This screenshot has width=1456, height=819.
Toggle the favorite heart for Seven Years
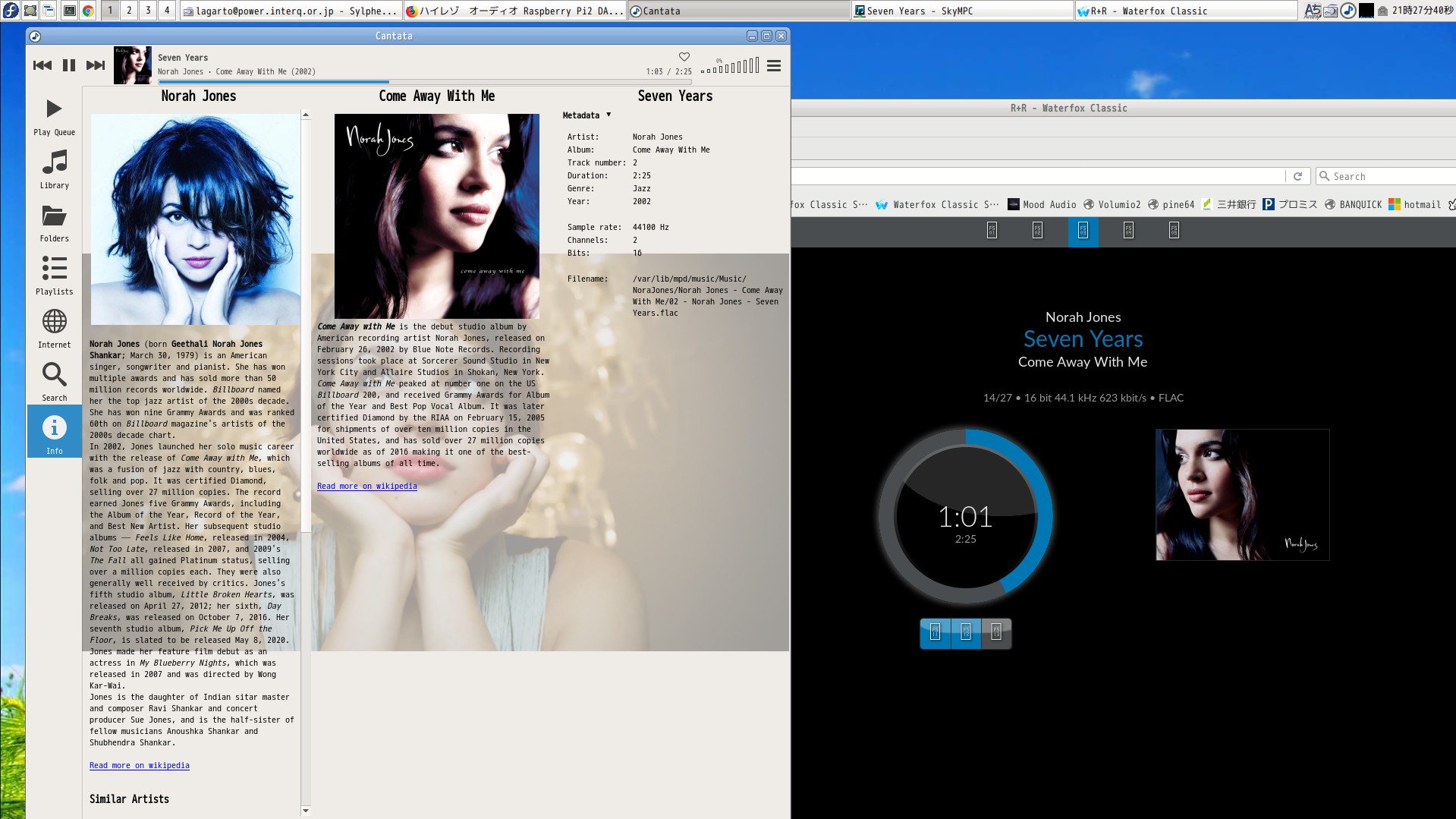[684, 55]
